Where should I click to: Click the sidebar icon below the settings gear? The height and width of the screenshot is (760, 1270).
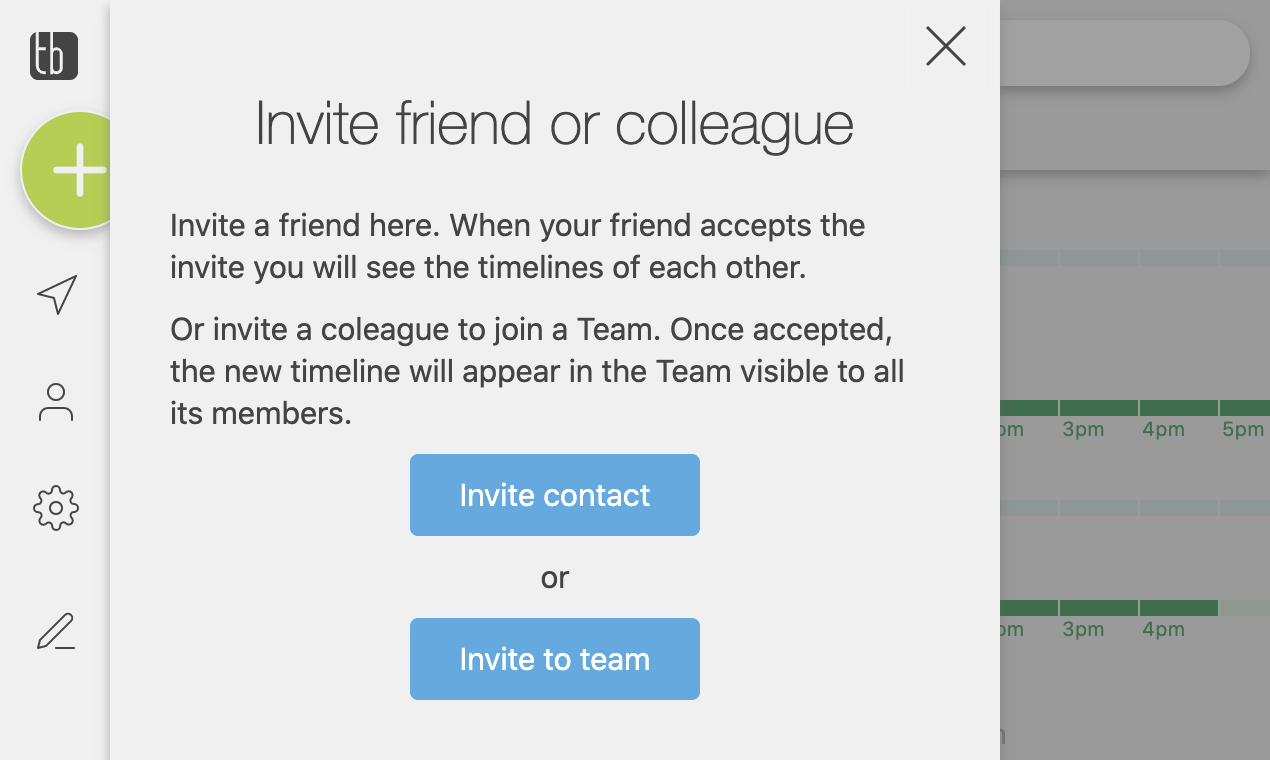tap(55, 630)
